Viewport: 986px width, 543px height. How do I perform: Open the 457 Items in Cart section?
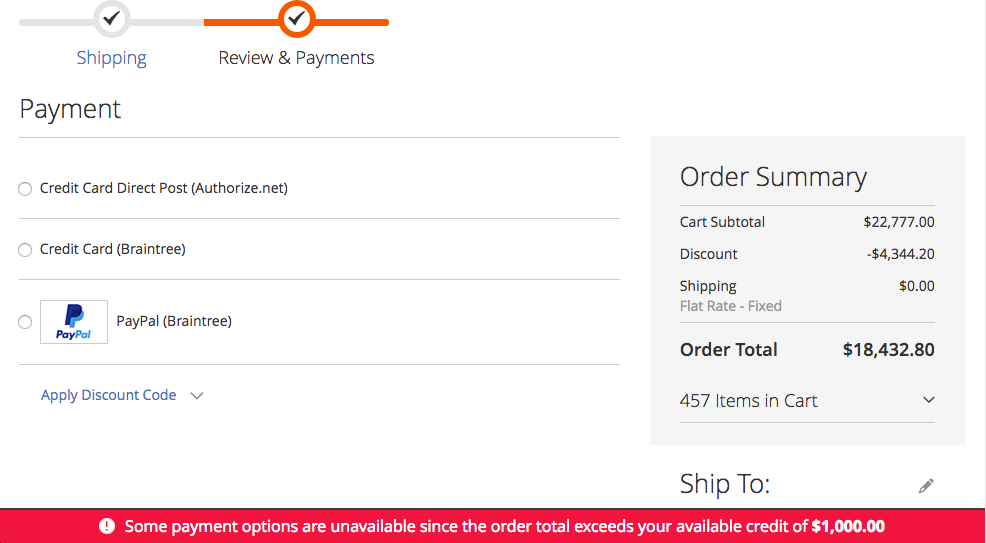[x=807, y=400]
